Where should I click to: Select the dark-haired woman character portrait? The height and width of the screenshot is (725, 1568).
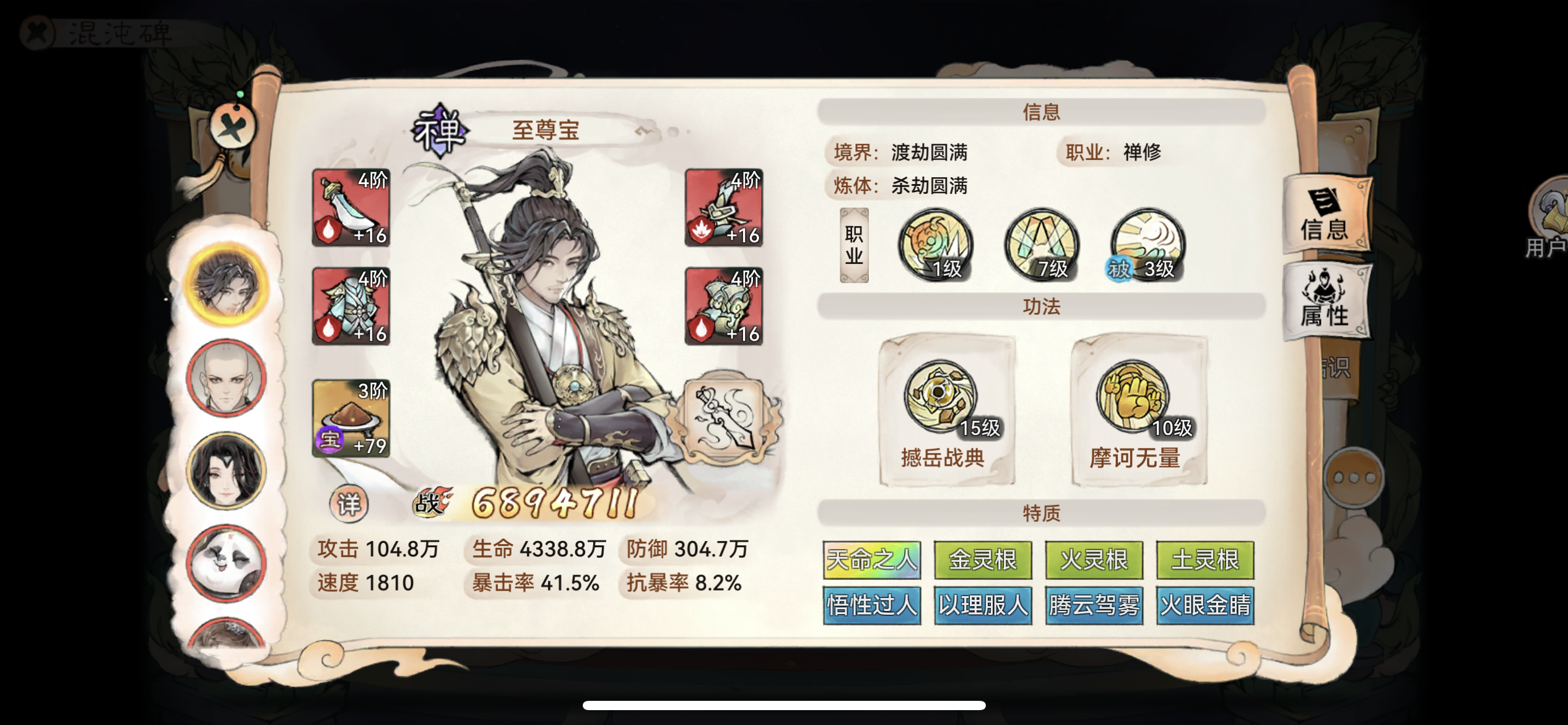227,470
